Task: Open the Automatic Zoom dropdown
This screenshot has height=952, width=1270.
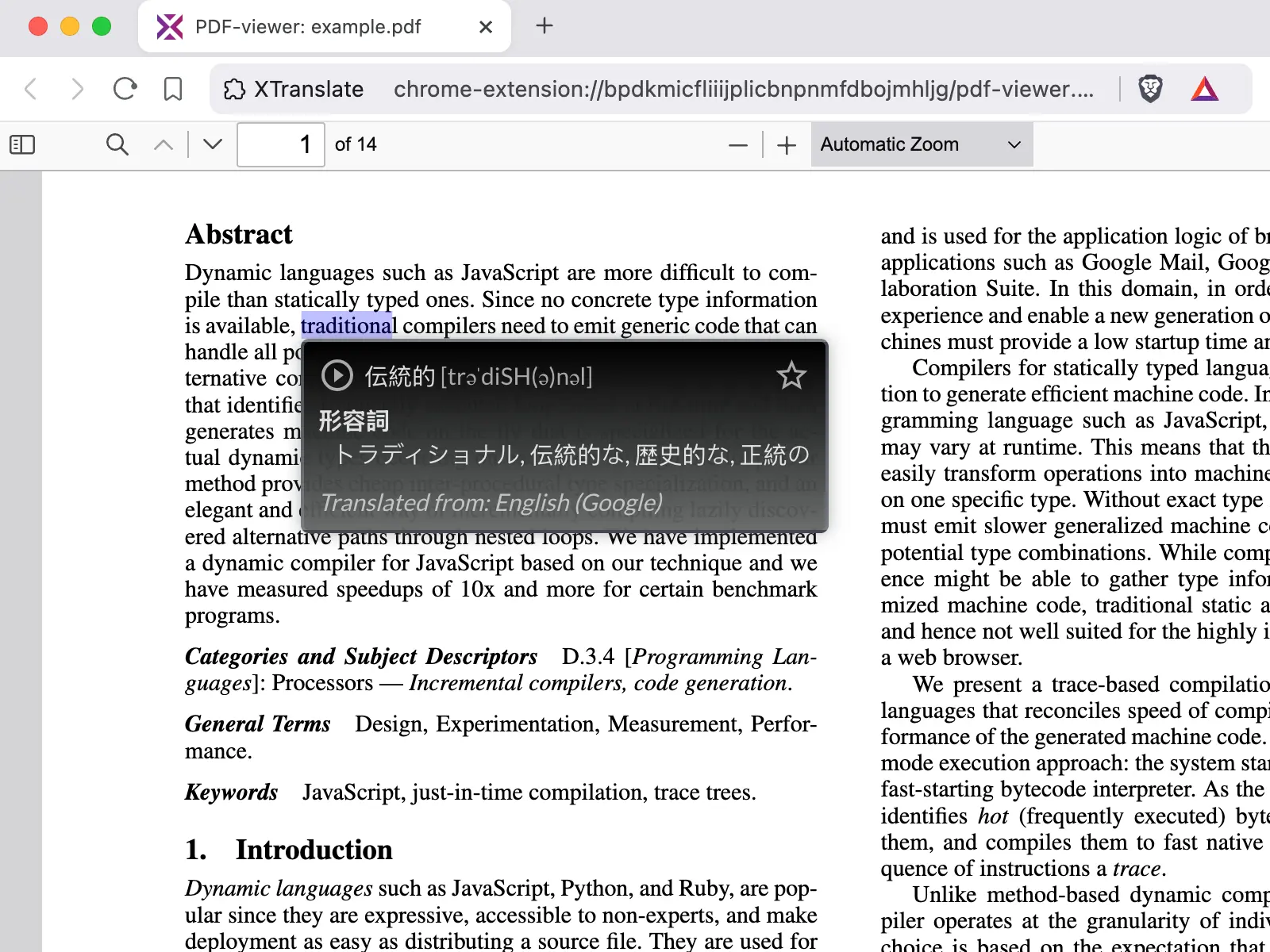Action: (x=921, y=144)
